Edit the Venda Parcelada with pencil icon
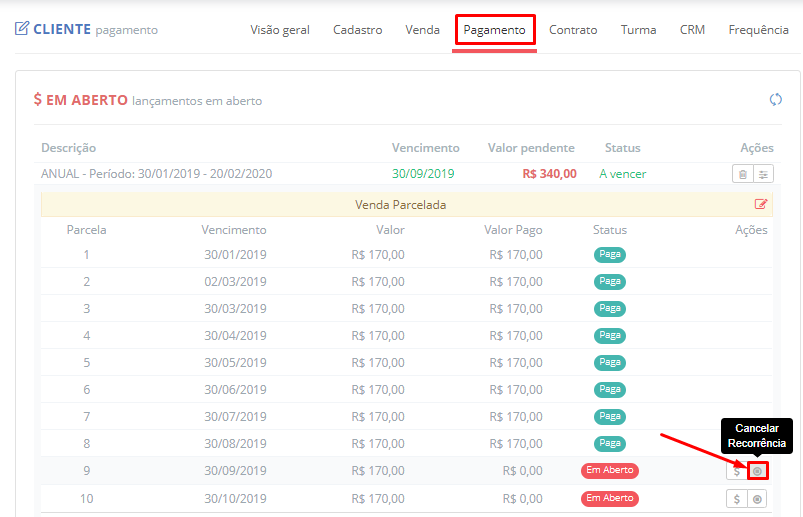Screen dimensions: 803x517 point(761,204)
